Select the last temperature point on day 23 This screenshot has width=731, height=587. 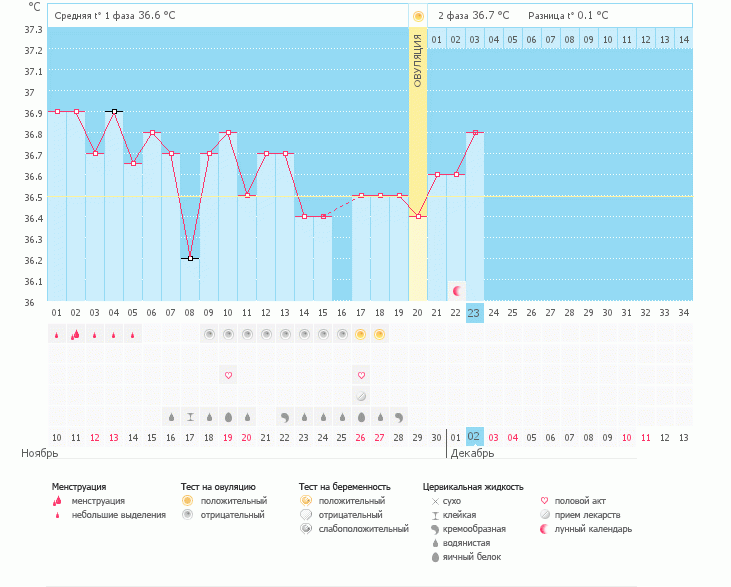coord(475,132)
